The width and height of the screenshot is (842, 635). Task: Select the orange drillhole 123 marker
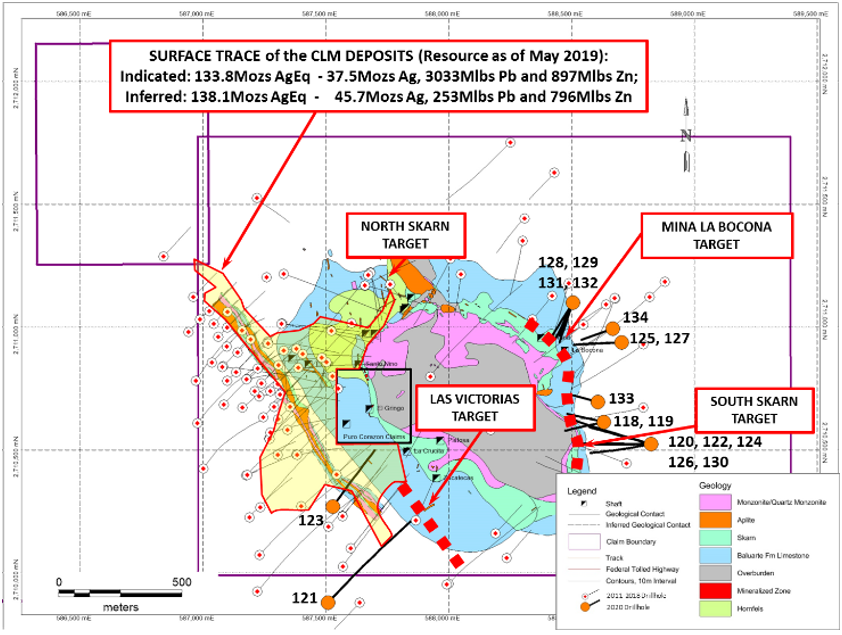tap(332, 506)
